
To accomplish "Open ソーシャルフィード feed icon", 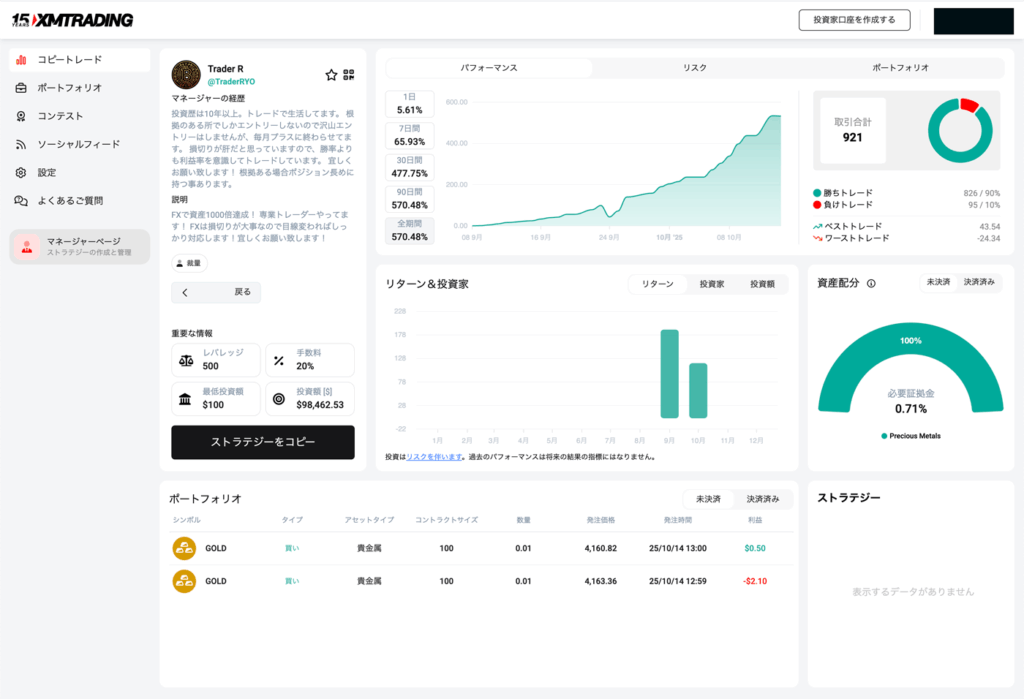I will tap(20, 145).
